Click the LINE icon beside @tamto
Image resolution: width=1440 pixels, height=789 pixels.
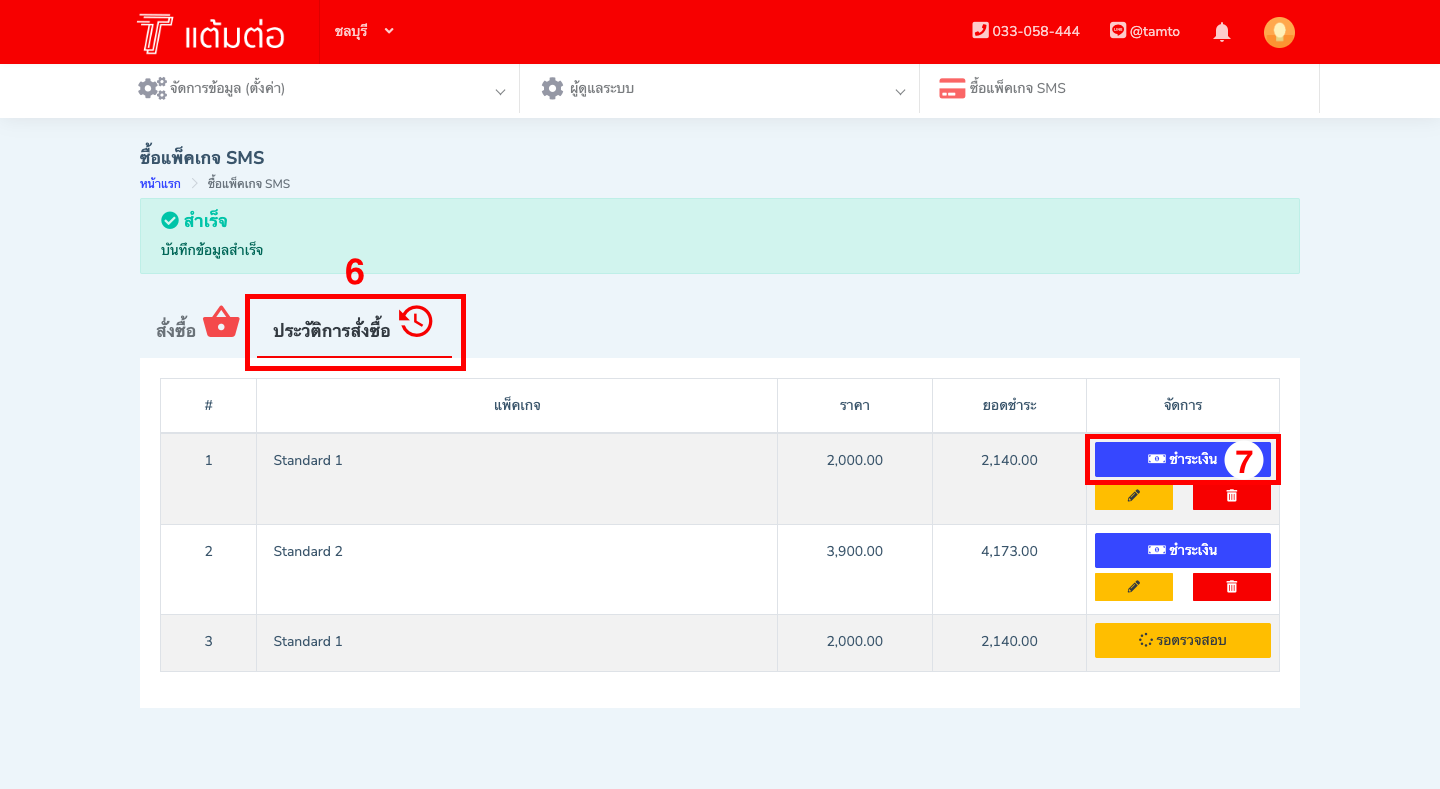coord(1118,31)
